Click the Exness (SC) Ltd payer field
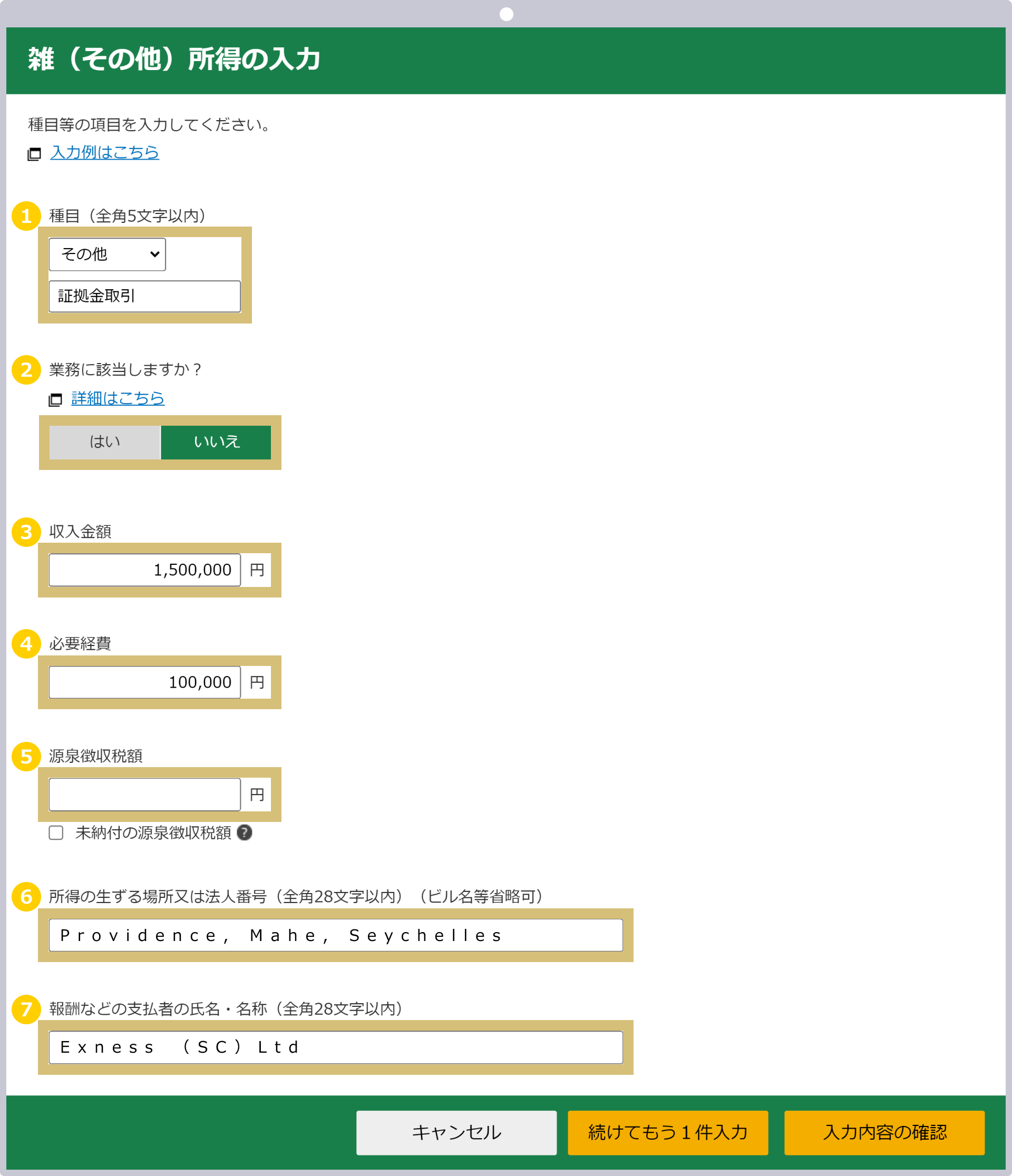1012x1176 pixels. [x=336, y=1047]
